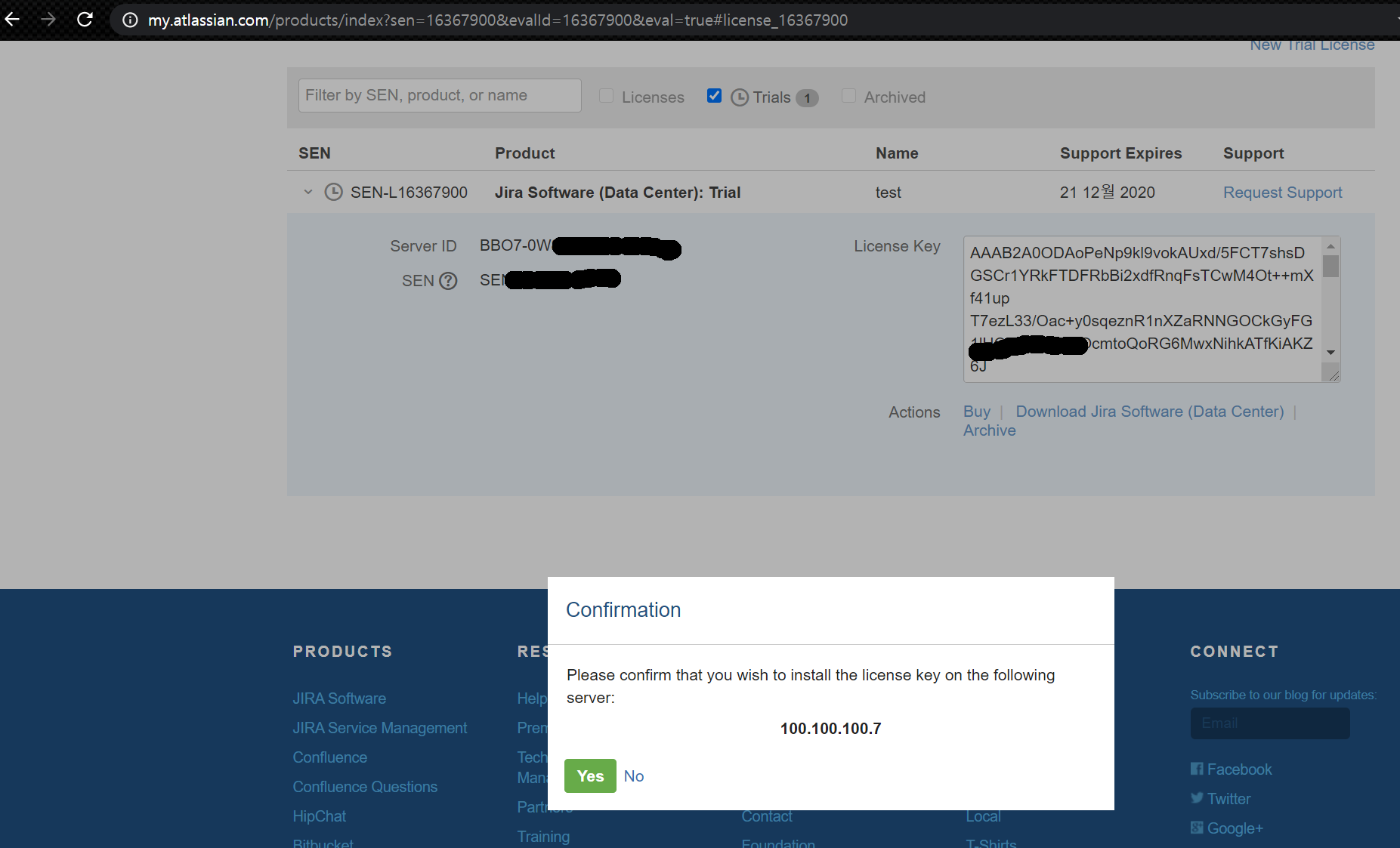The width and height of the screenshot is (1400, 848).
Task: Click the expiry date 21 12월 2020
Action: [1107, 193]
